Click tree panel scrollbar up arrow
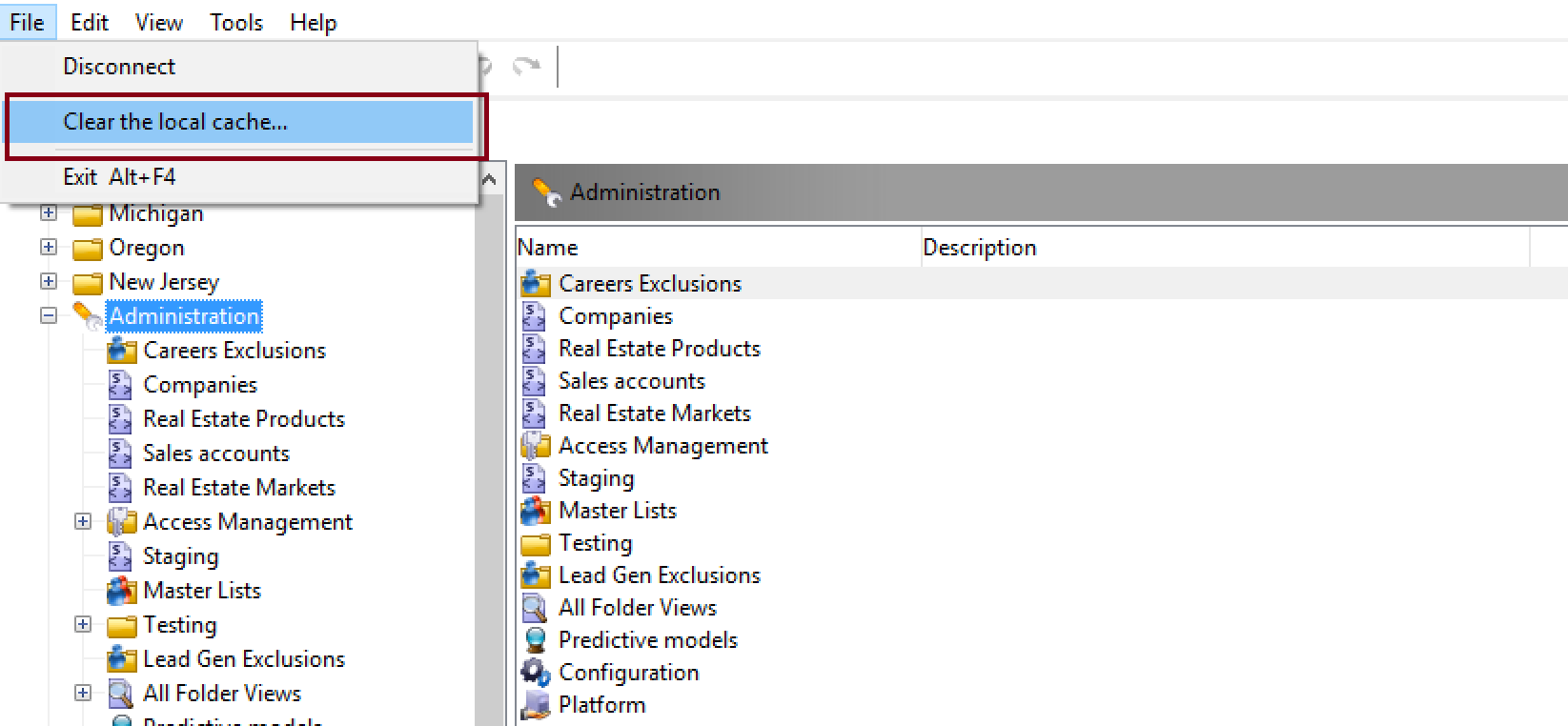The image size is (1568, 726). click(489, 179)
